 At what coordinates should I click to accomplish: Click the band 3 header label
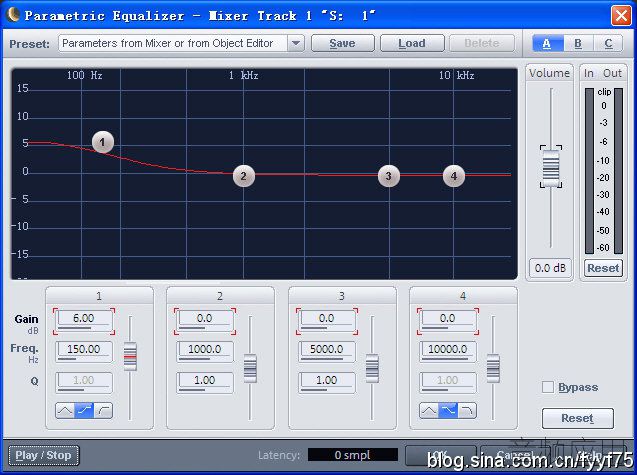pos(342,296)
